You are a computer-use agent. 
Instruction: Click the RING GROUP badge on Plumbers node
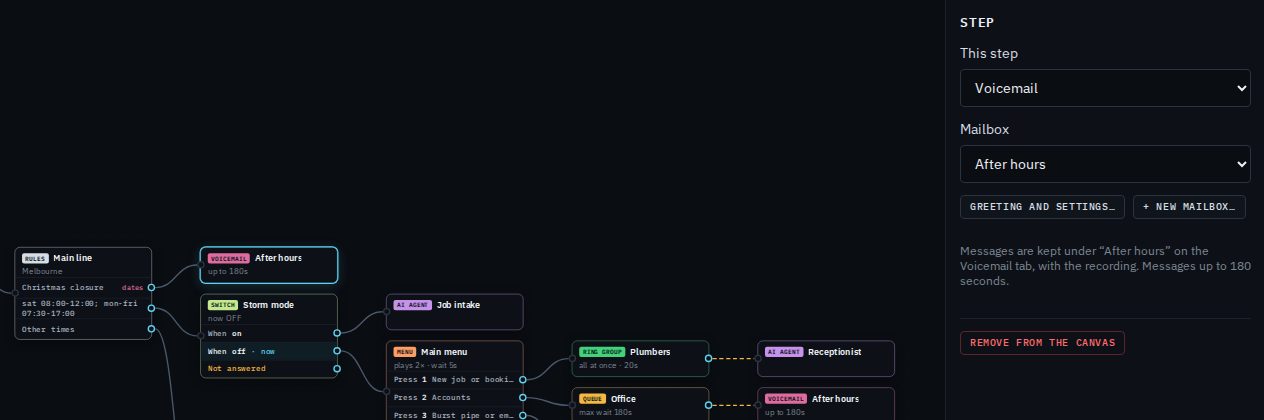pyautogui.click(x=603, y=352)
